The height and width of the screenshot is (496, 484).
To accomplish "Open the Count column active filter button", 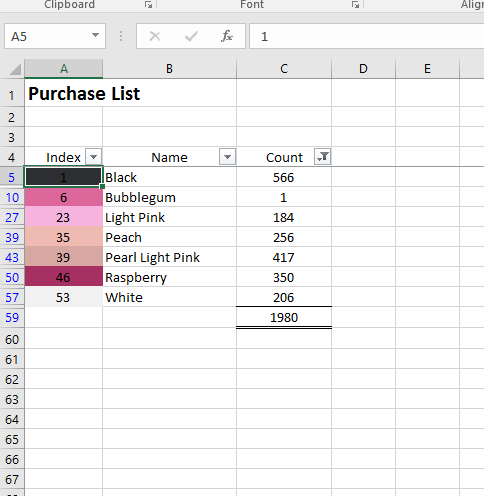I will coord(322,157).
